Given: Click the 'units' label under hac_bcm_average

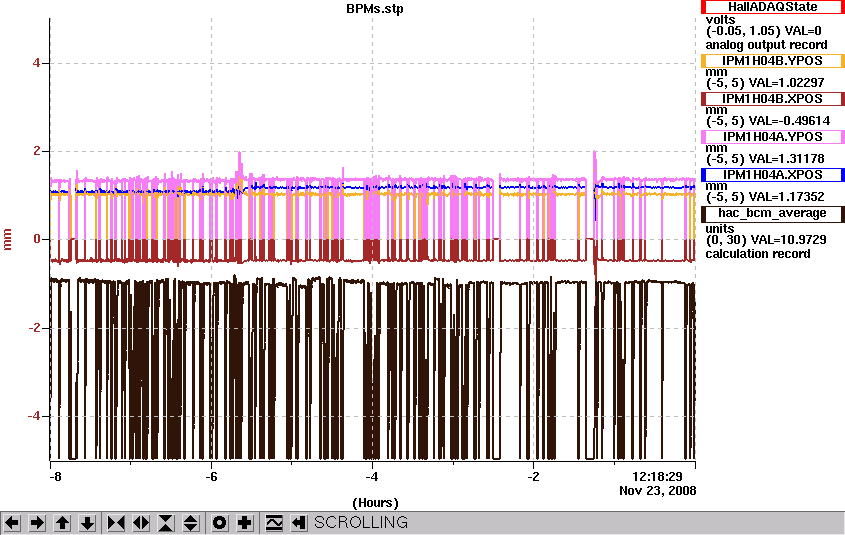Looking at the screenshot, I should (x=720, y=228).
